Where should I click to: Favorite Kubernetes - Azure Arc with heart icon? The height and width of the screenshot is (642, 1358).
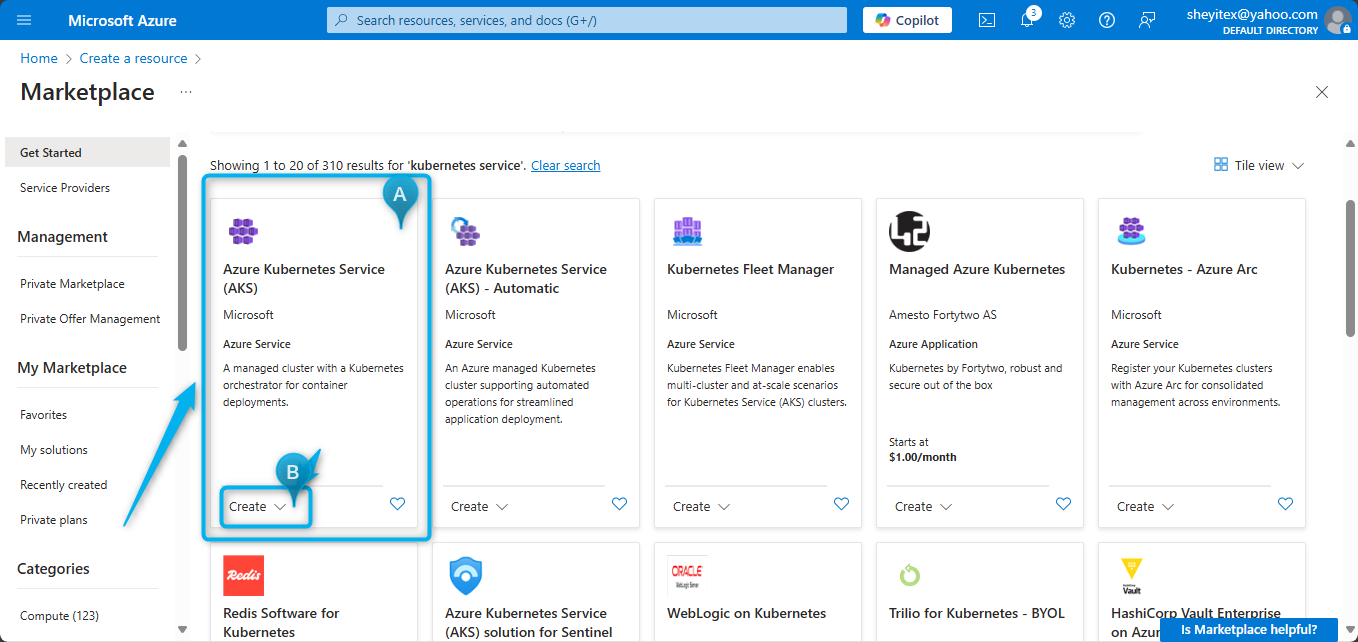(1285, 504)
